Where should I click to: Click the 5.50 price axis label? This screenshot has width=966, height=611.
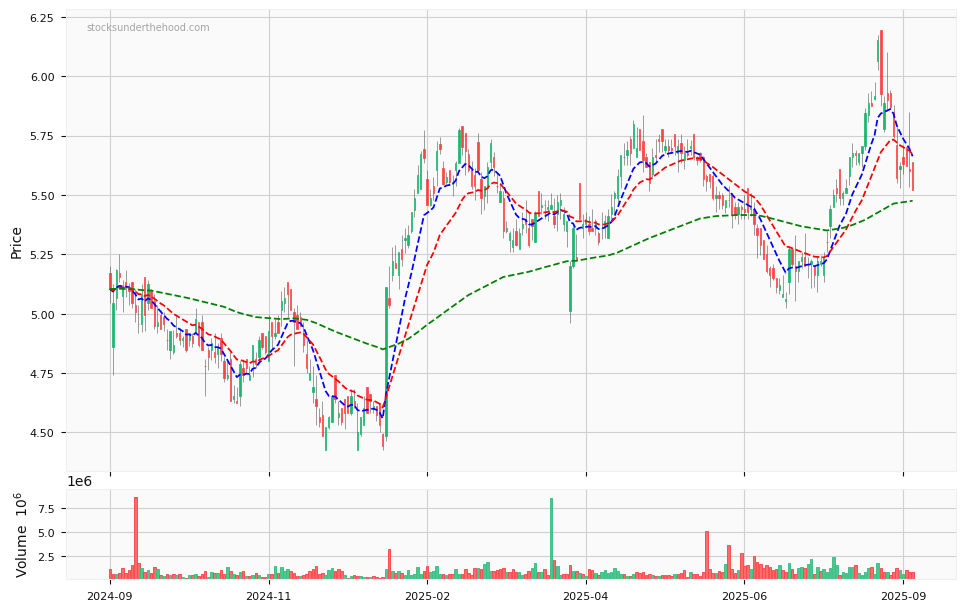(x=41, y=196)
